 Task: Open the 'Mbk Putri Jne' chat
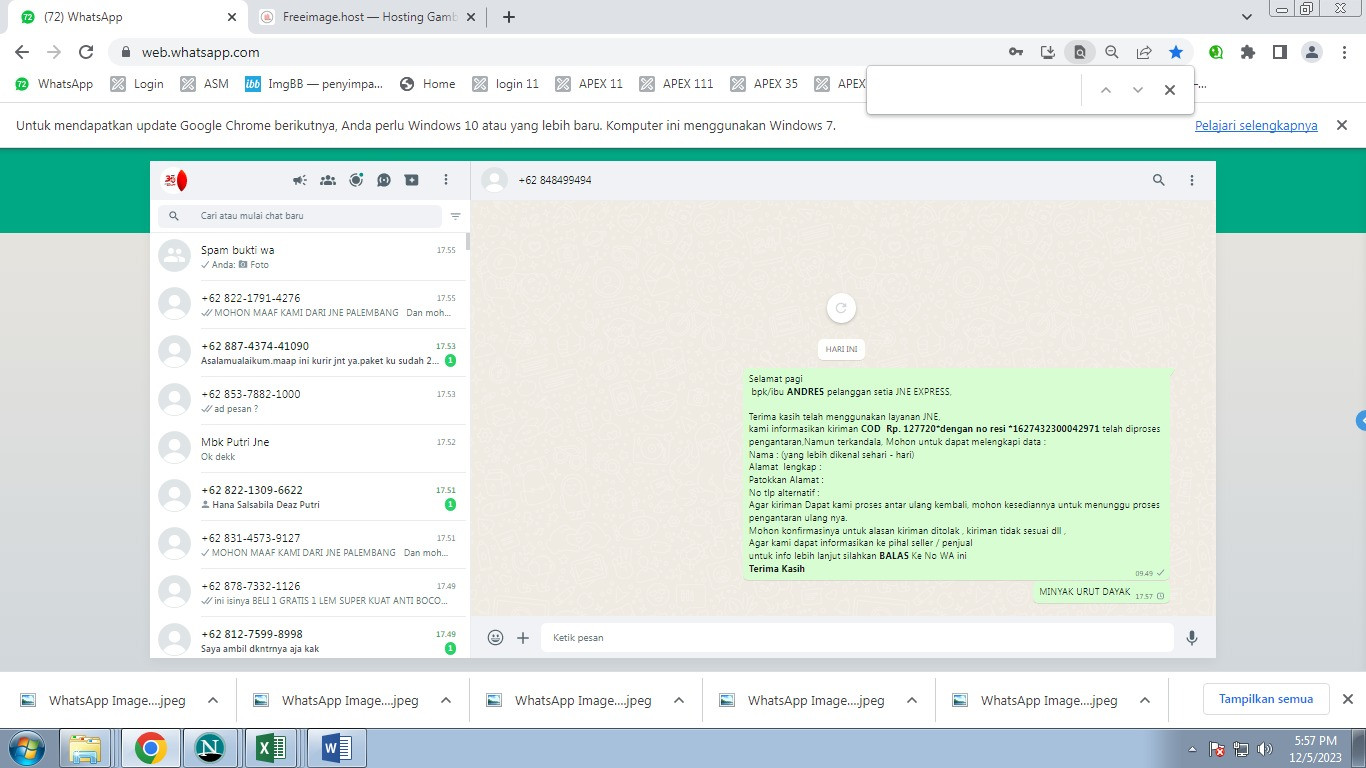pos(308,449)
